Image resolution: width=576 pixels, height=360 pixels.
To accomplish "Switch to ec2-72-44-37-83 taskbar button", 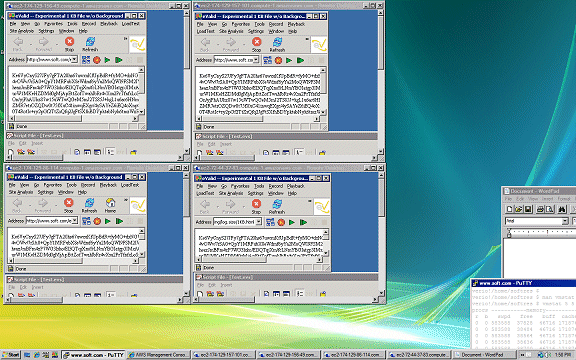I will coord(419,355).
